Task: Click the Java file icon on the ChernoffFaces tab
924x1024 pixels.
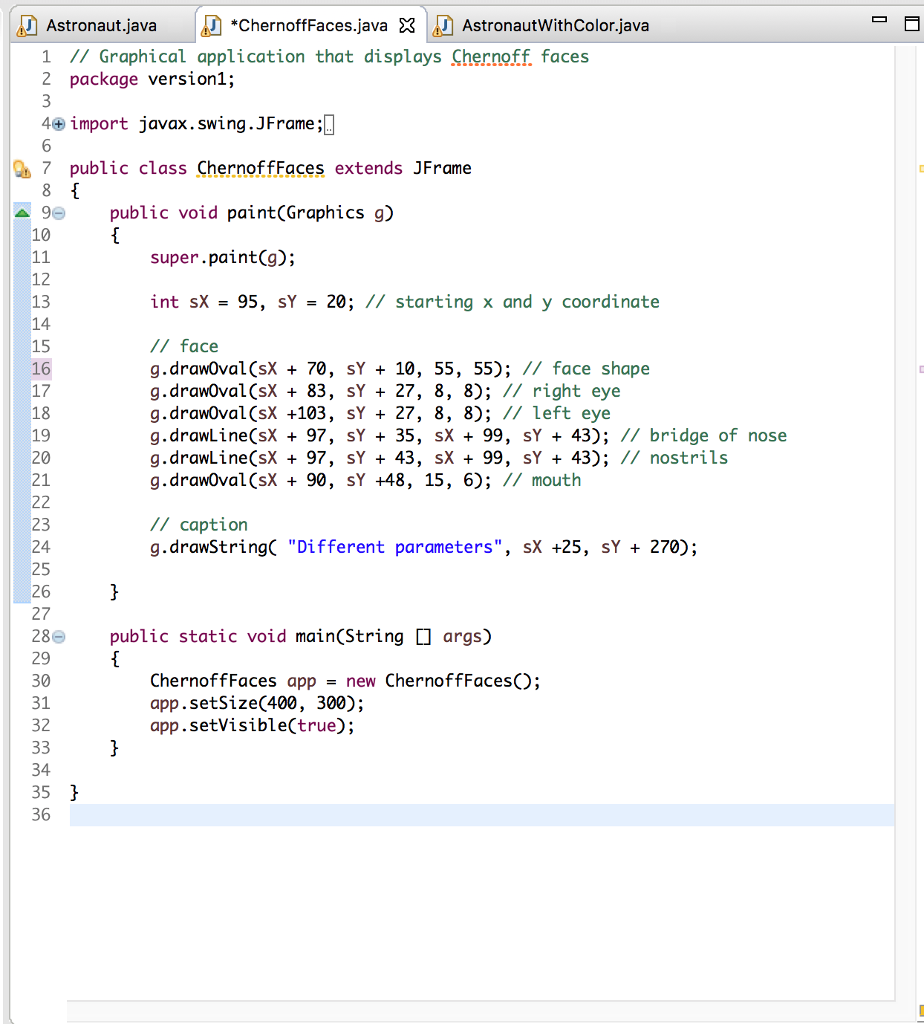Action: click(212, 27)
